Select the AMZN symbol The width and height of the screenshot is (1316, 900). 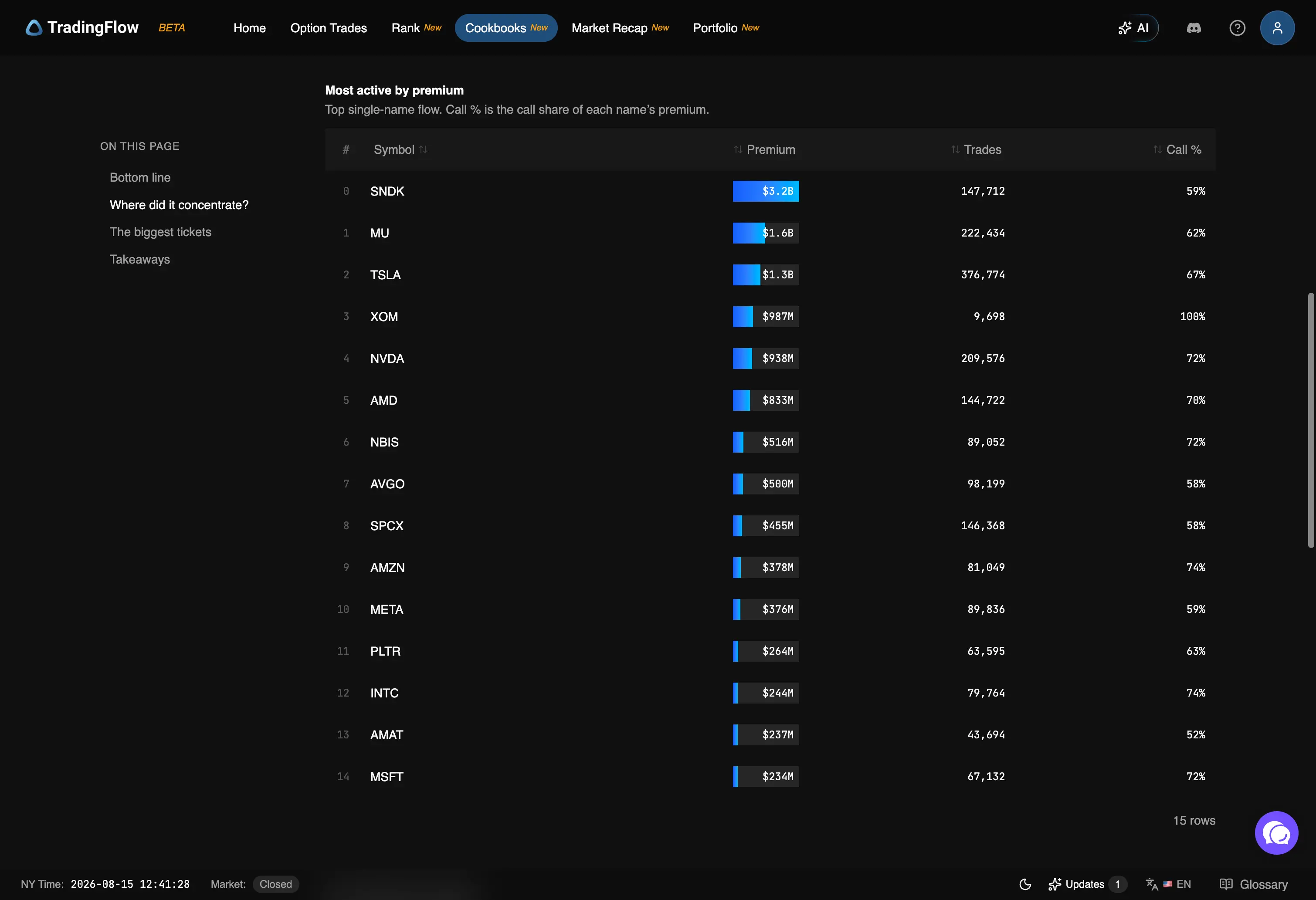point(387,568)
